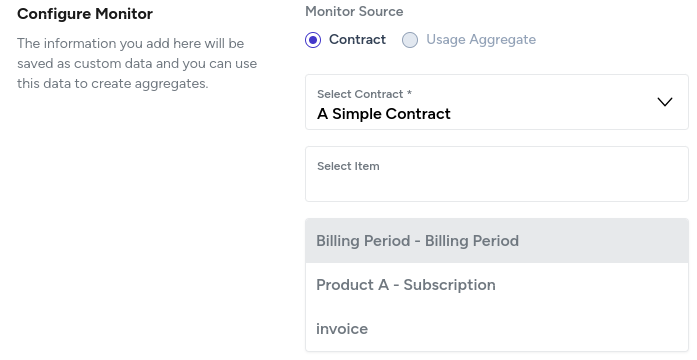Click the required asterisk beside Select Contract

coord(409,93)
